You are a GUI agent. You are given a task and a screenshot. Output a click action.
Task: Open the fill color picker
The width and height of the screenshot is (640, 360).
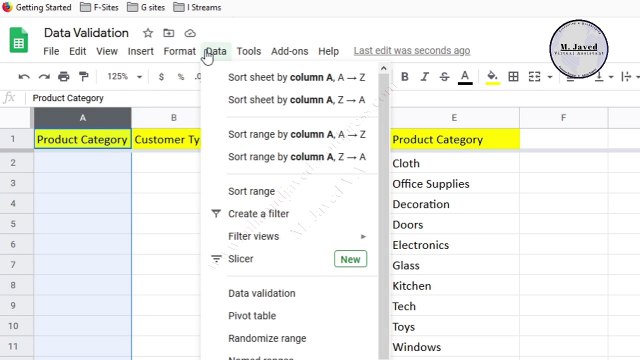tap(493, 77)
